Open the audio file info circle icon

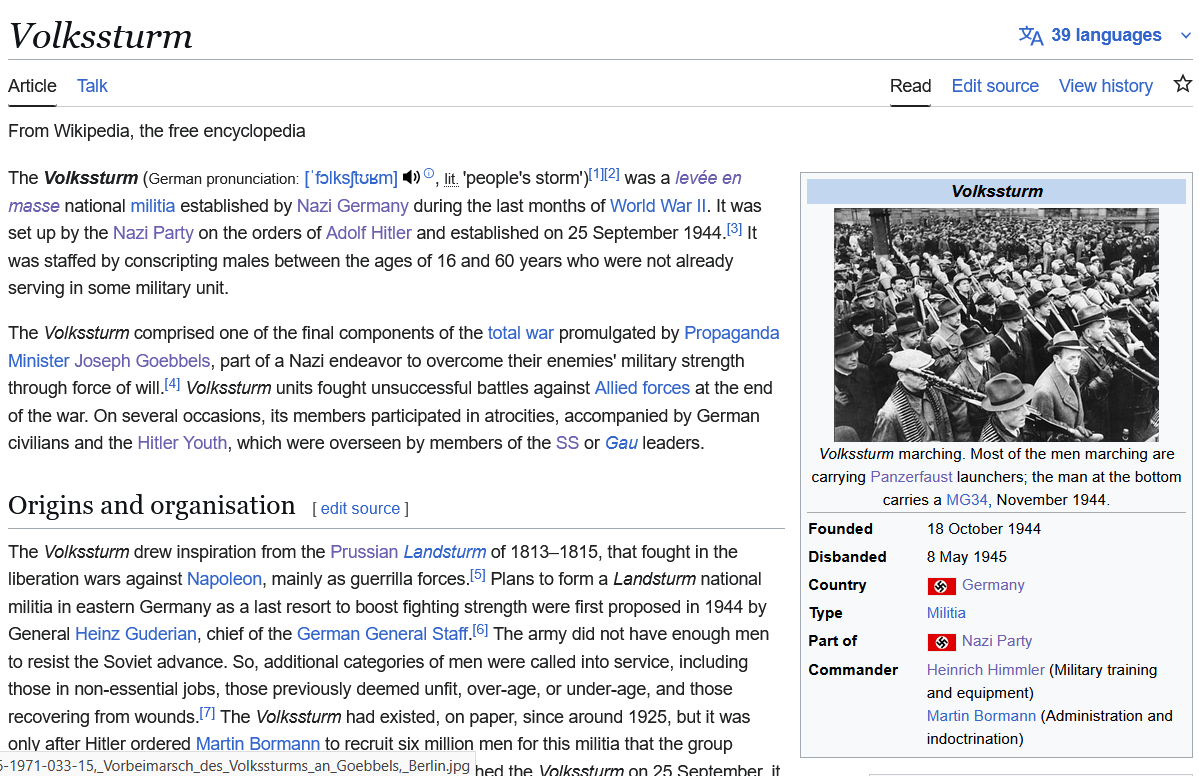coord(429,173)
